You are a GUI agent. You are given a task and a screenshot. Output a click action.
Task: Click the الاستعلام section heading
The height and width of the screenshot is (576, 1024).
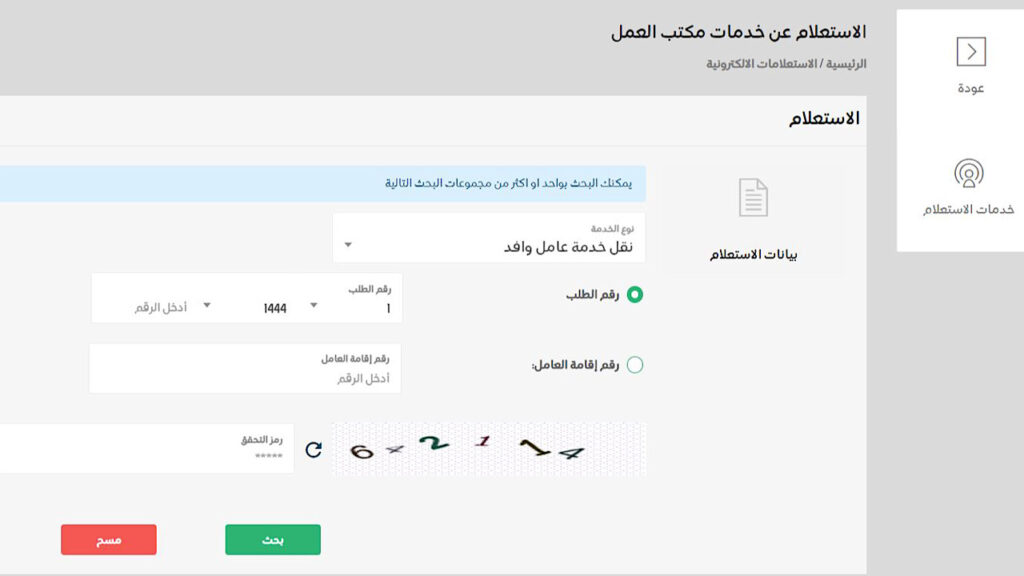(x=824, y=118)
